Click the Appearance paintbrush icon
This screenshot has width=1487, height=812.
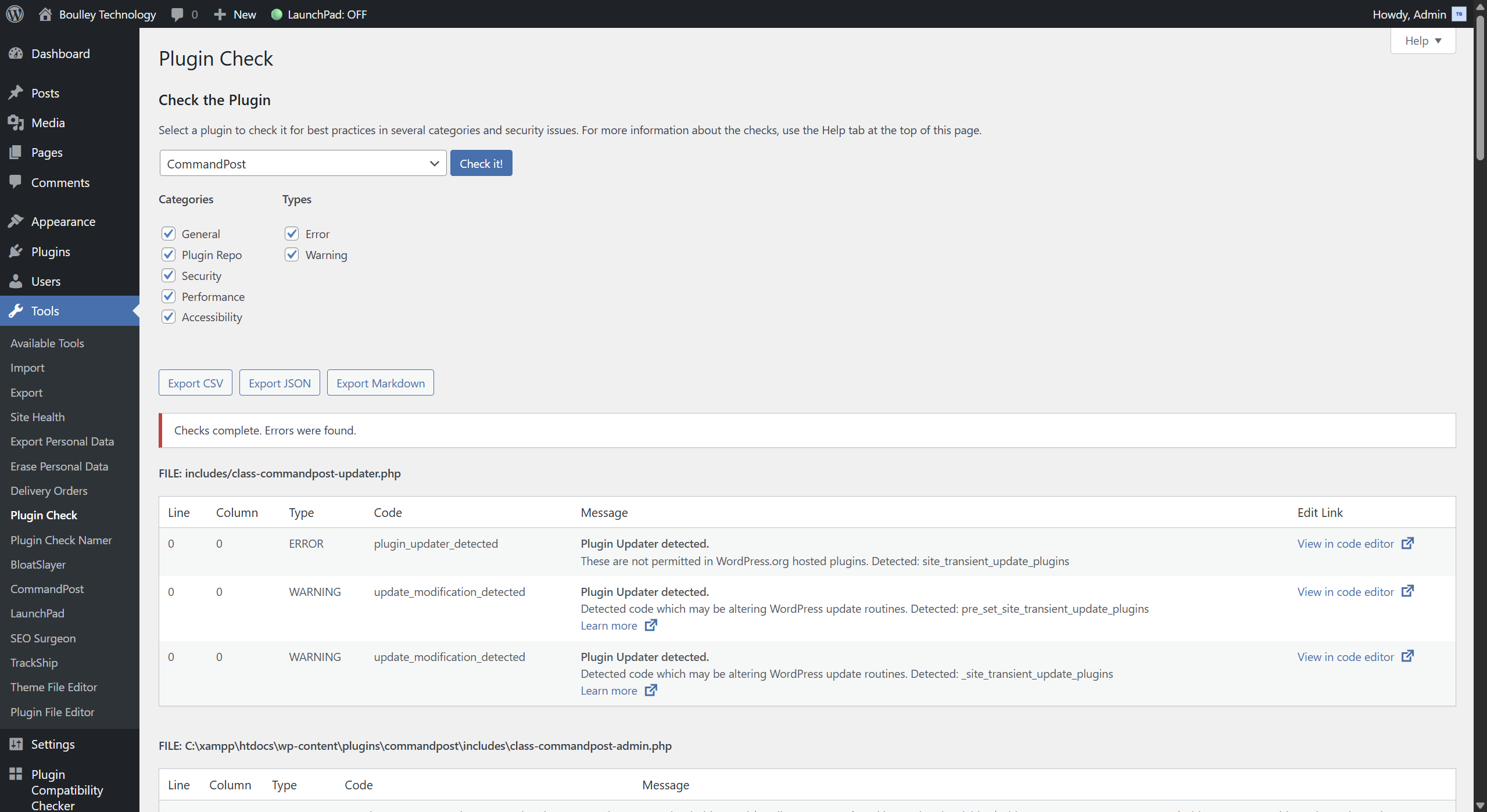pos(17,221)
